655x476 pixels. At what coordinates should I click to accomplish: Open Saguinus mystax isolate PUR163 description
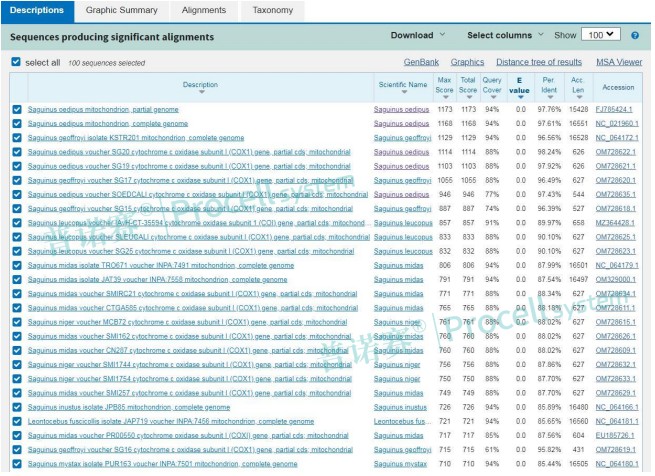[x=162, y=464]
